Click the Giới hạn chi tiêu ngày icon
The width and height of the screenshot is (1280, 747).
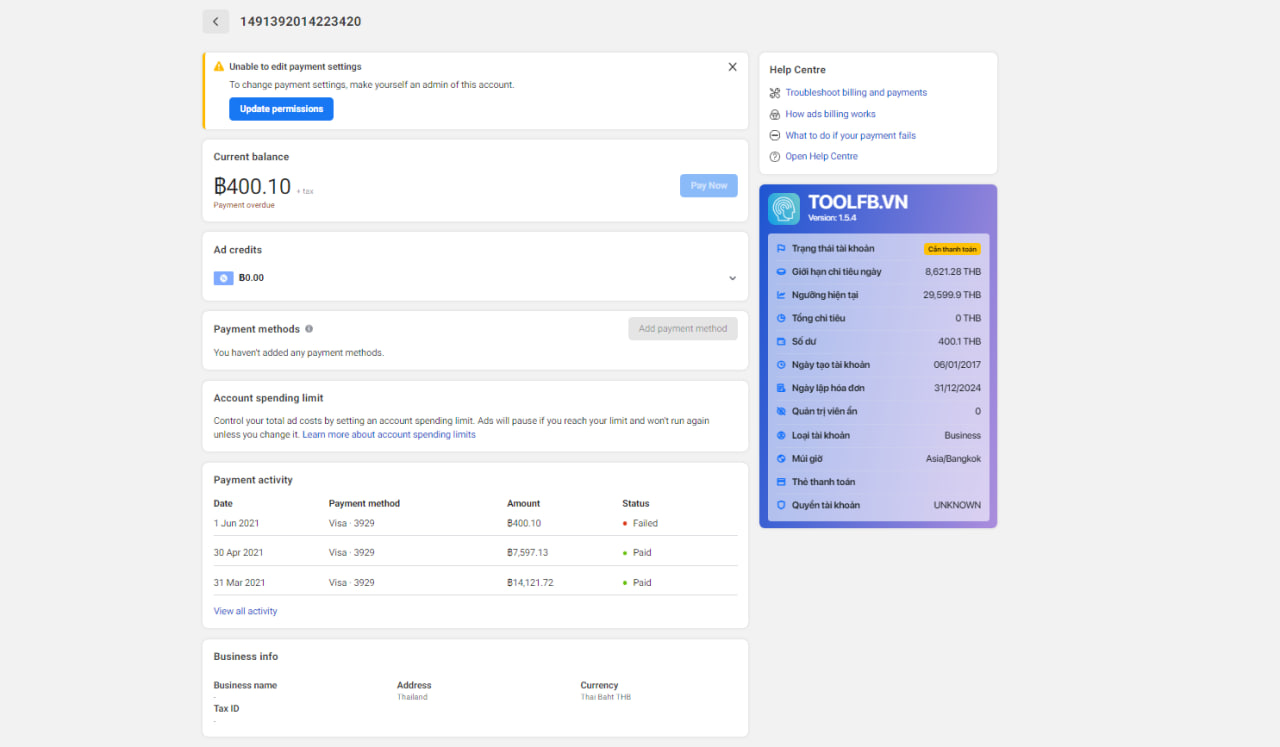click(x=781, y=272)
